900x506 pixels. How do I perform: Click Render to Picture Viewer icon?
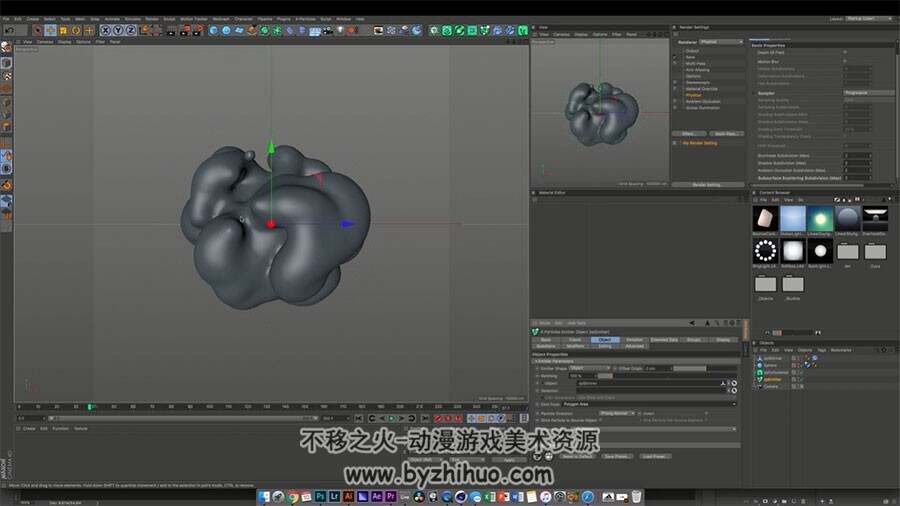(185, 30)
